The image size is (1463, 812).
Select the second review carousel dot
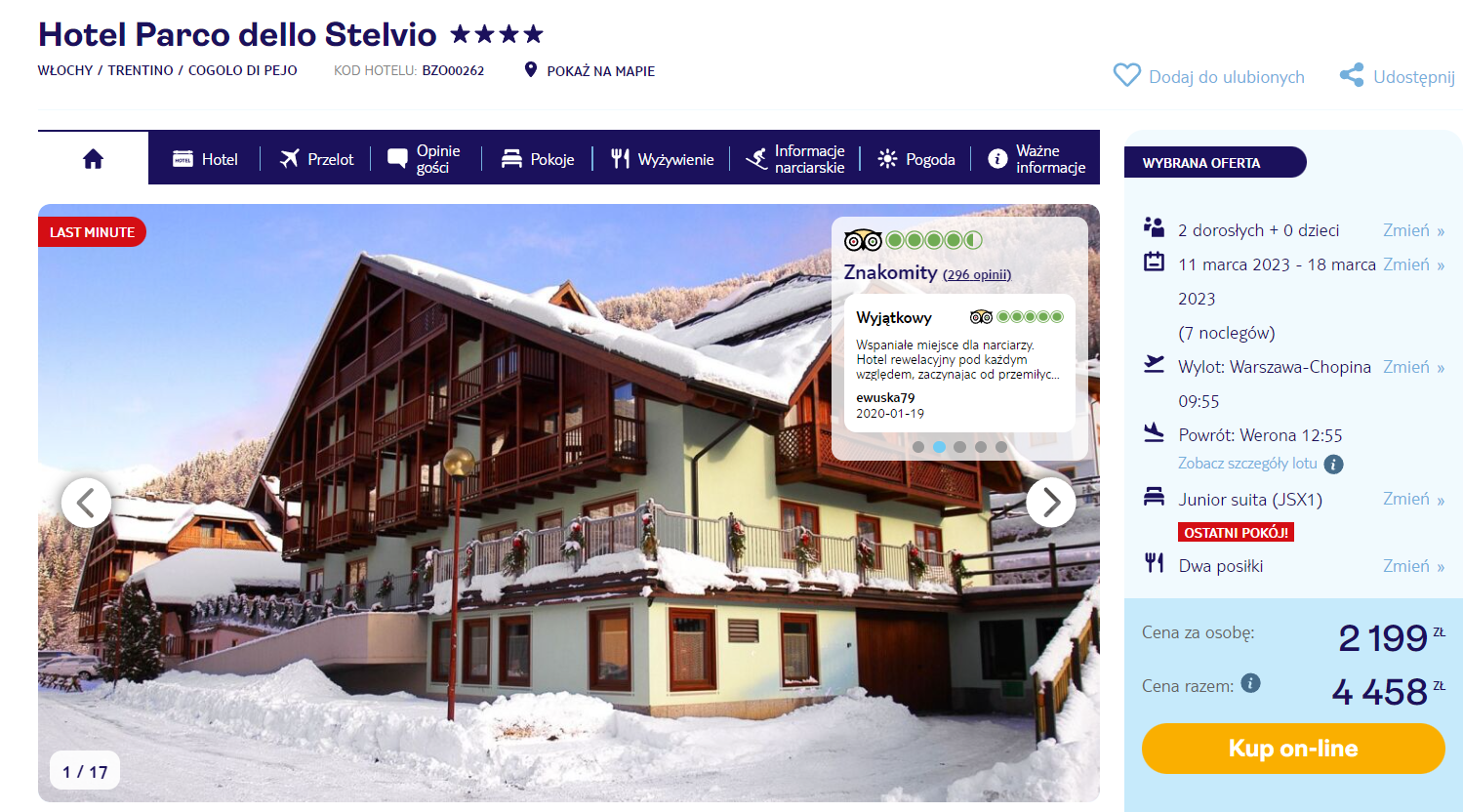click(939, 447)
